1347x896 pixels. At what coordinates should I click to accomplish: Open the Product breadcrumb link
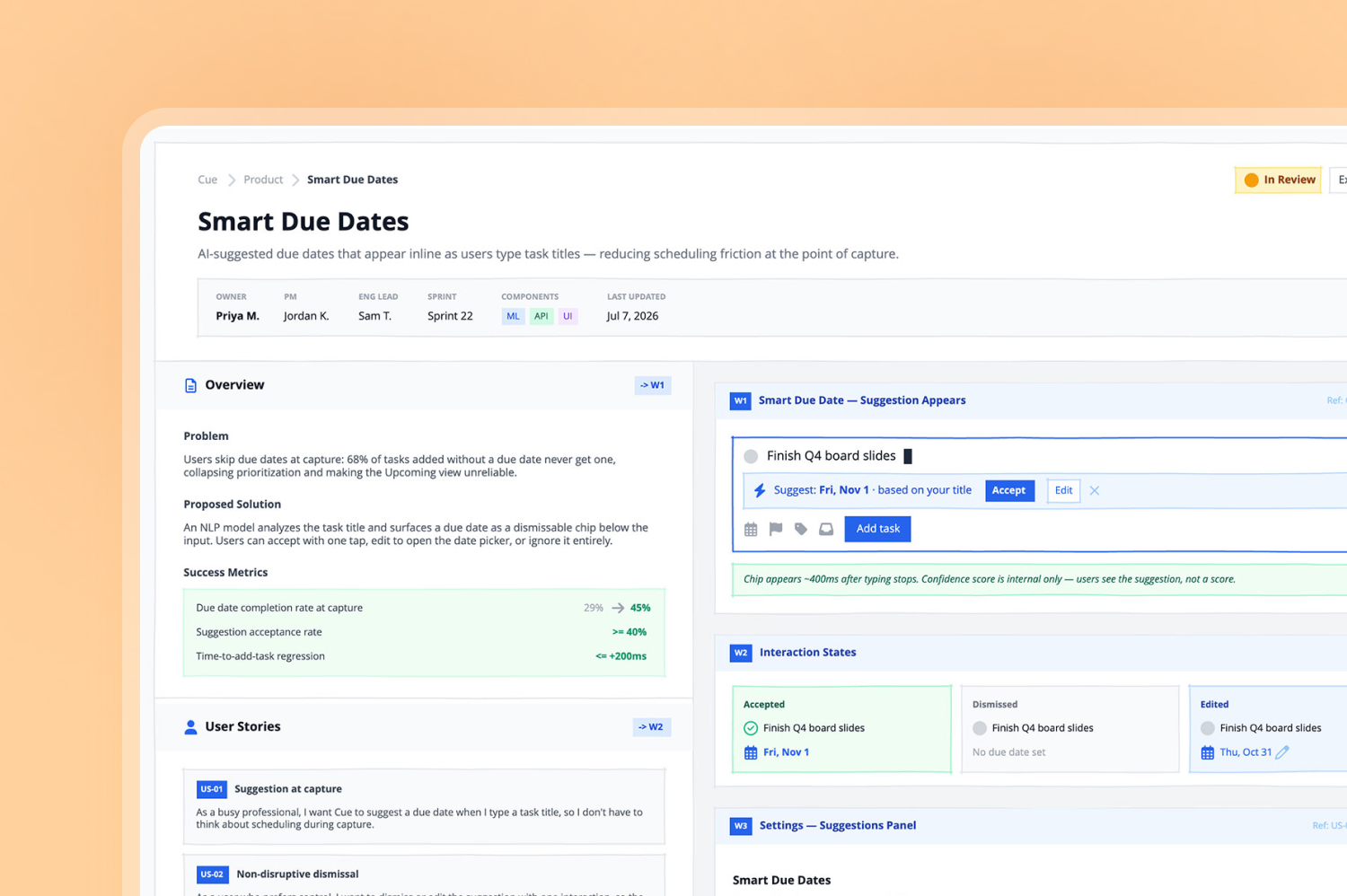tap(263, 180)
